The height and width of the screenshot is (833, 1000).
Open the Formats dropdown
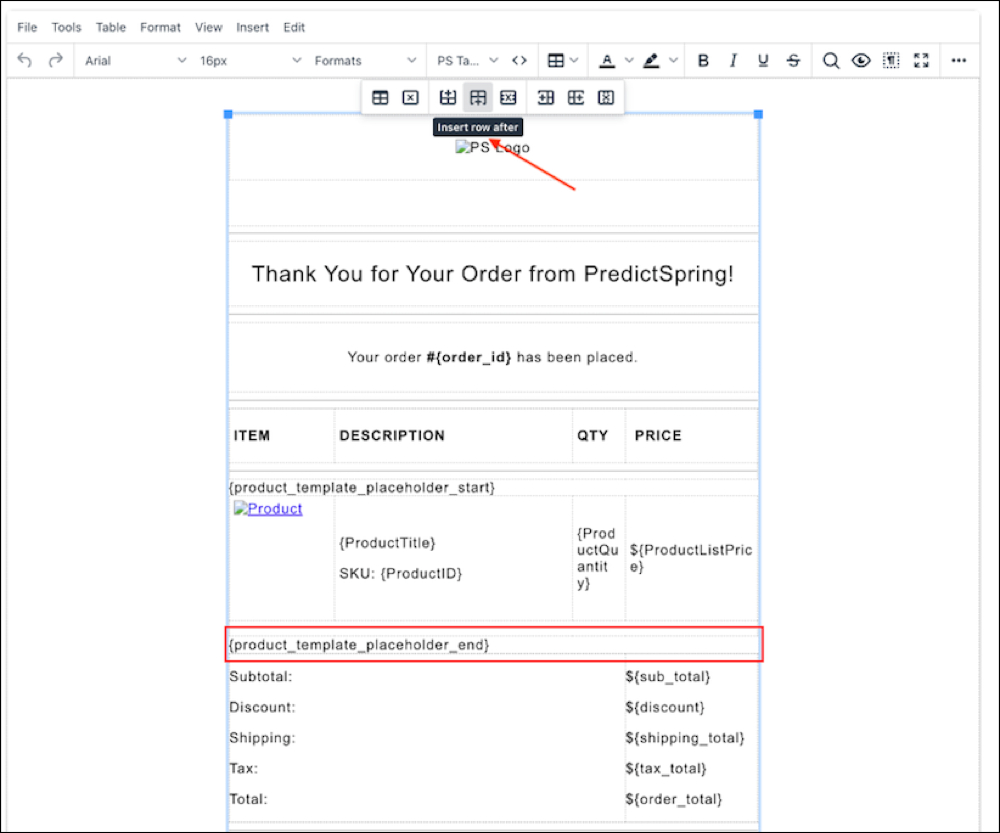[x=365, y=61]
